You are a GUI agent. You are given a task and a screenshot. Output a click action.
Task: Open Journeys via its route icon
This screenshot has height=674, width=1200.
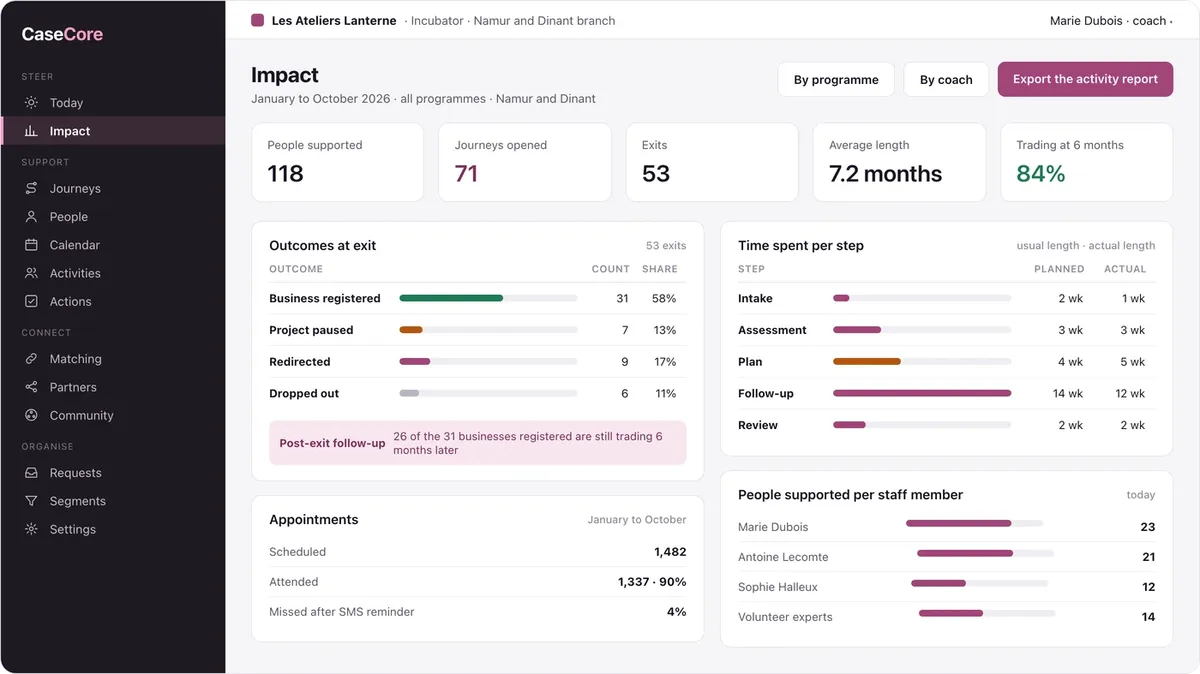tap(31, 189)
